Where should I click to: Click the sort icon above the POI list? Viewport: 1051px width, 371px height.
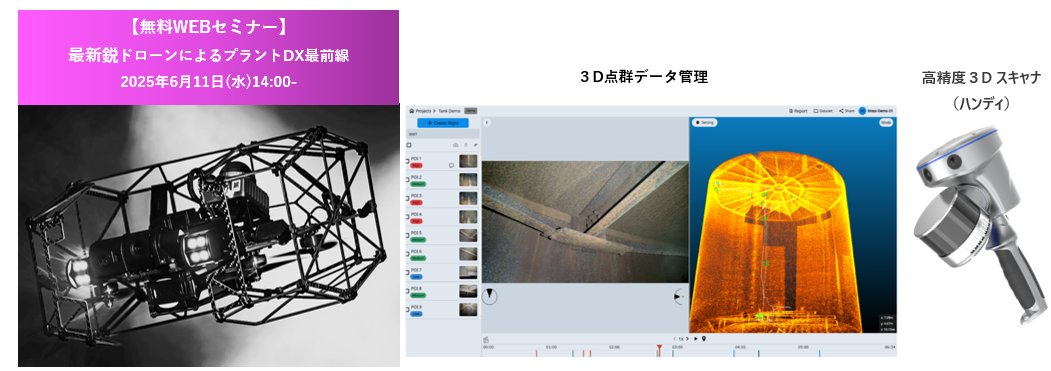pos(476,145)
